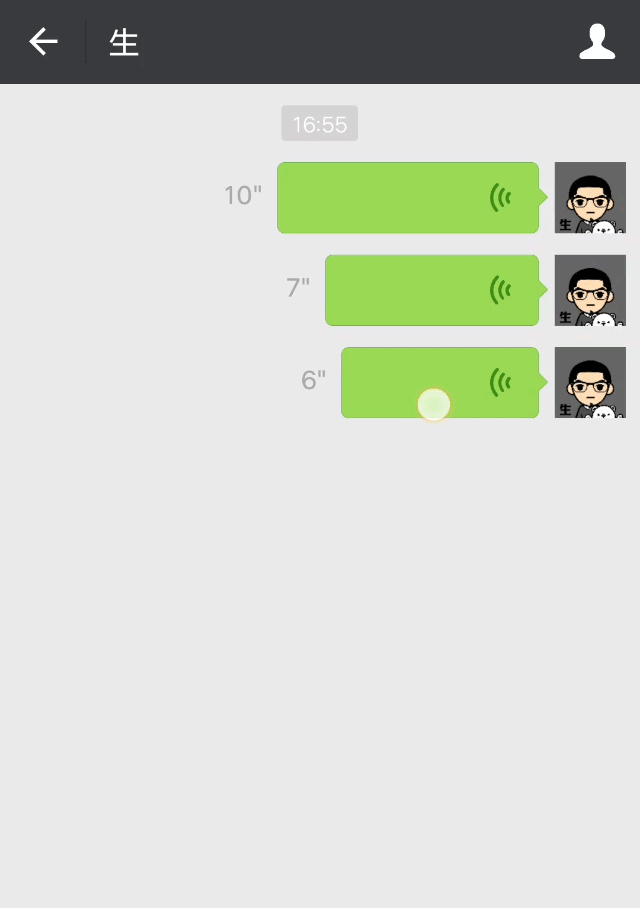
Task: Click the 16:55 timestamp label
Action: [x=320, y=123]
